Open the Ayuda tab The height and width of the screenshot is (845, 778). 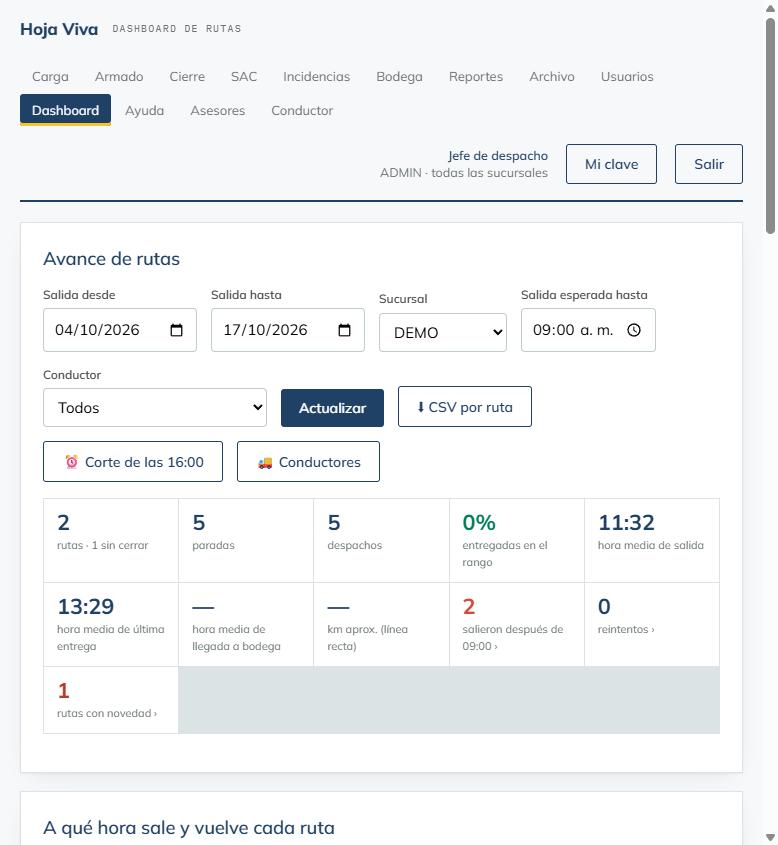[x=144, y=110]
